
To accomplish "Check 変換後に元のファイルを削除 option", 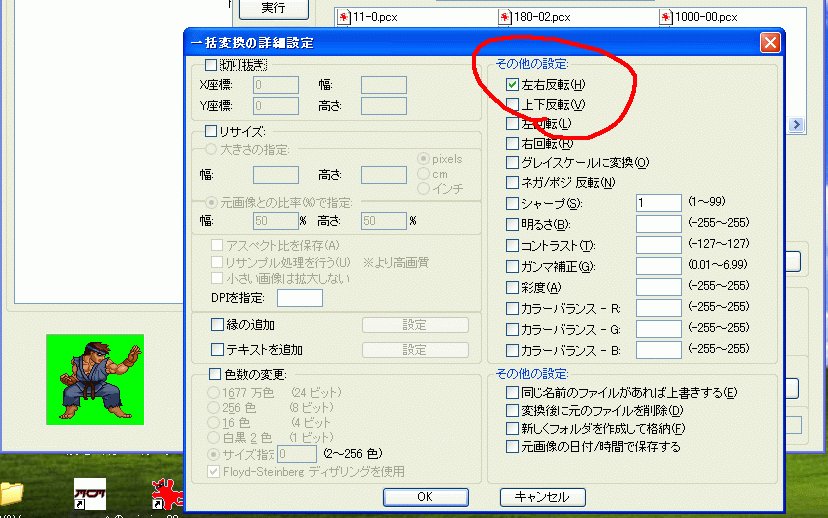I will 513,411.
